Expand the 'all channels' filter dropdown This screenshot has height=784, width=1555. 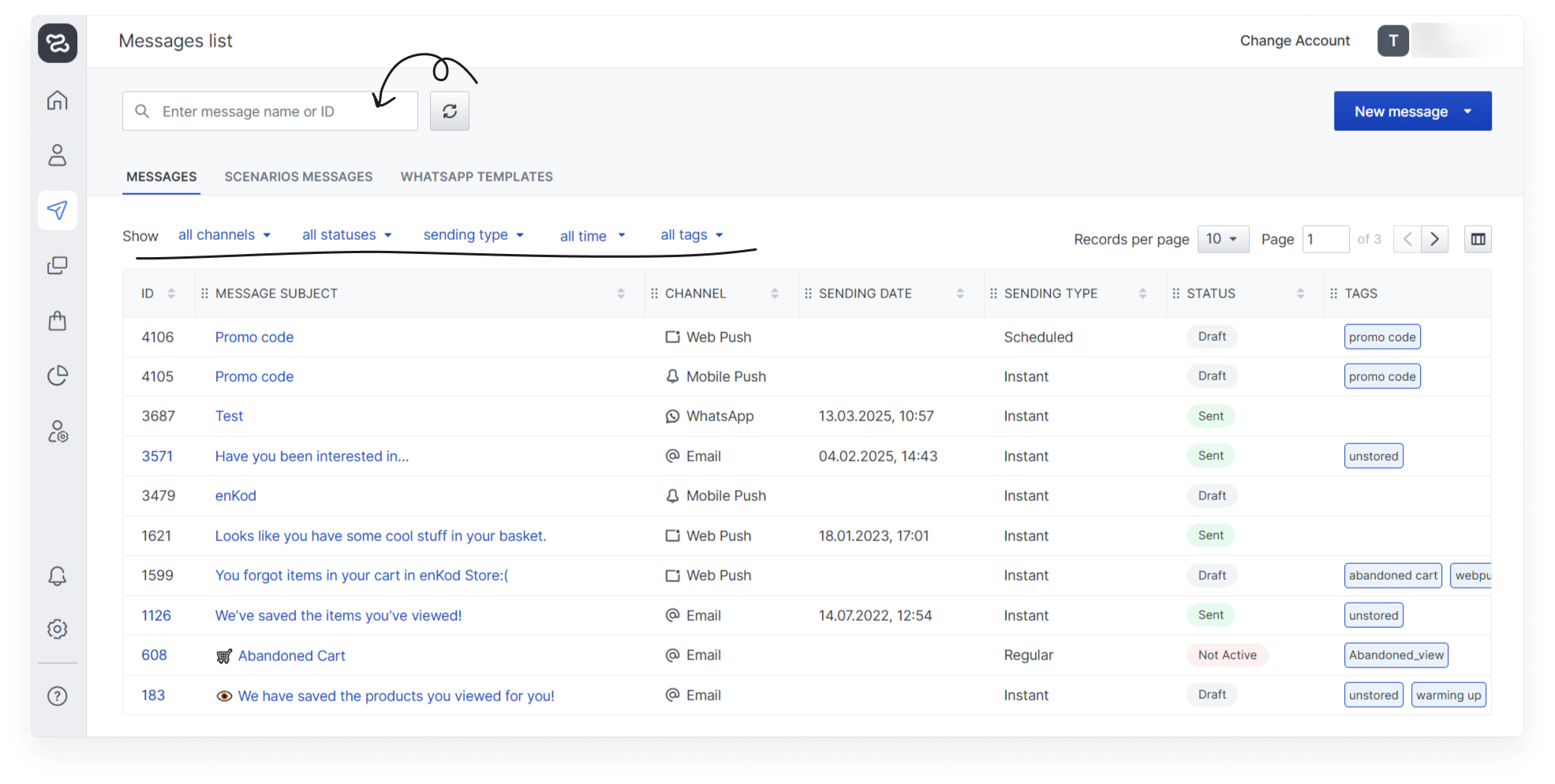[224, 235]
